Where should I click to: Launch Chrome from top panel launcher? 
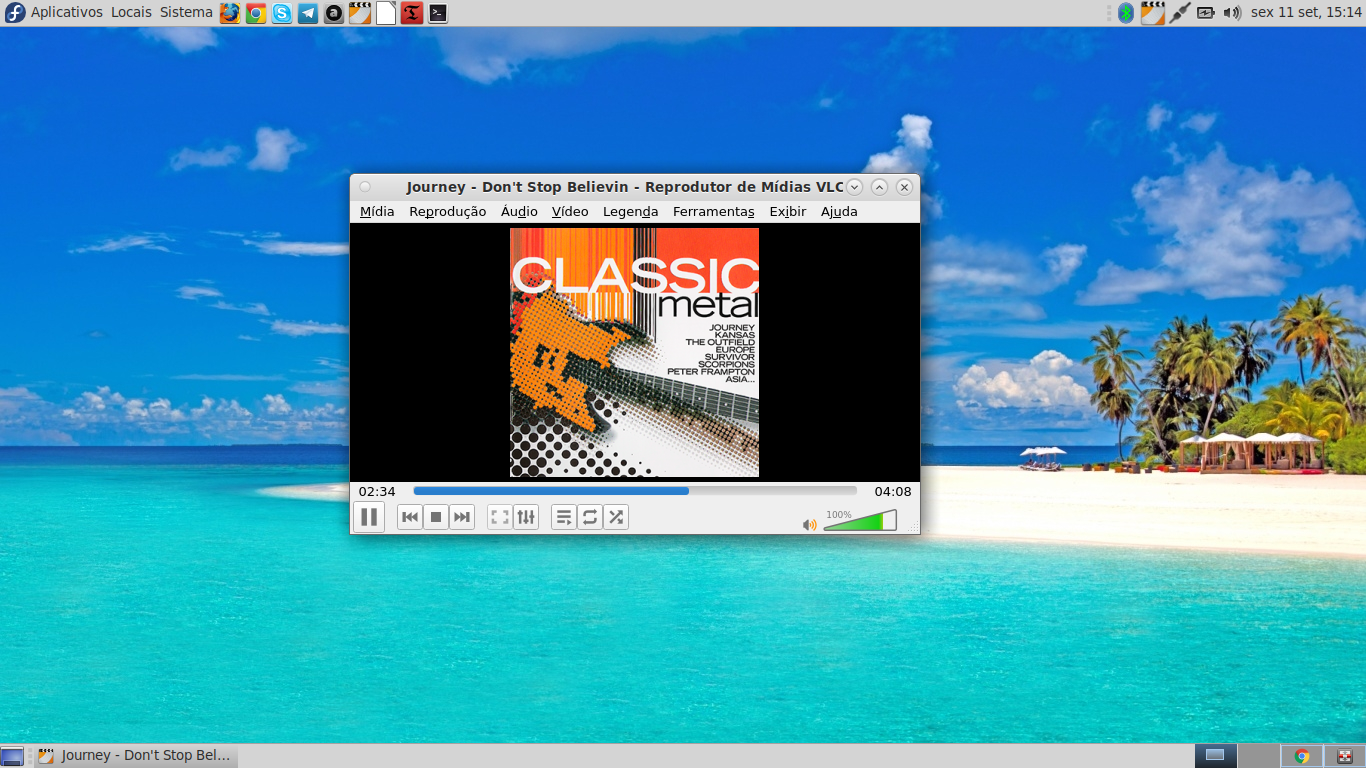click(x=256, y=13)
